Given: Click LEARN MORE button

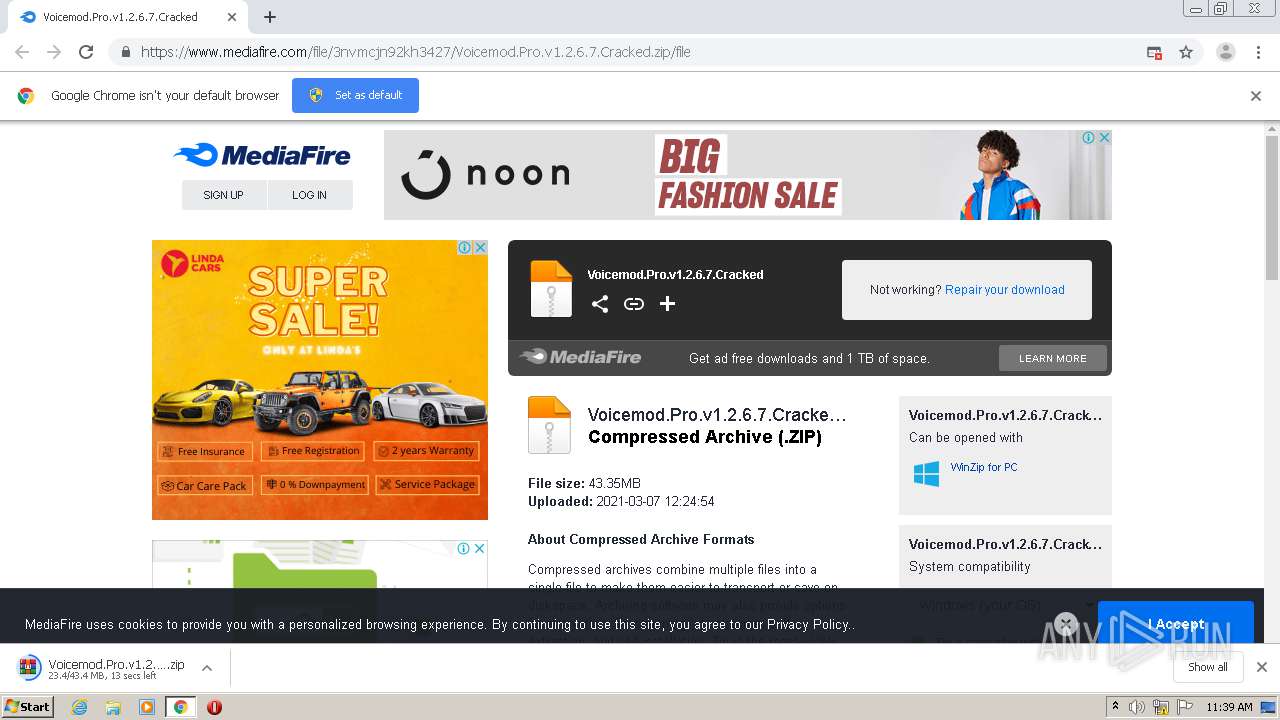Looking at the screenshot, I should click(1053, 358).
